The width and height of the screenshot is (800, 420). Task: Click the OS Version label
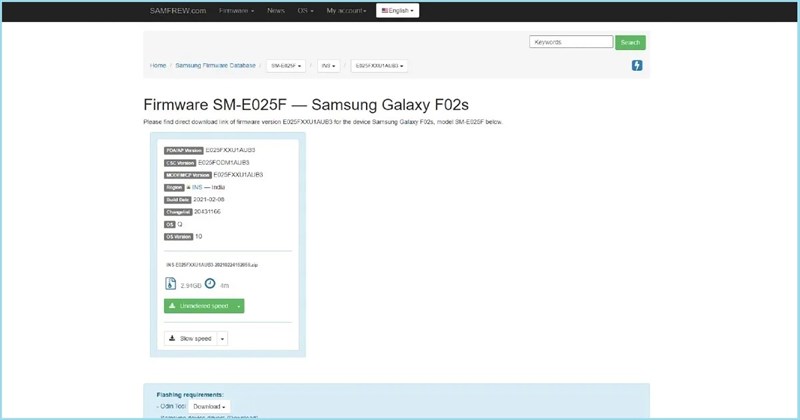click(x=179, y=237)
